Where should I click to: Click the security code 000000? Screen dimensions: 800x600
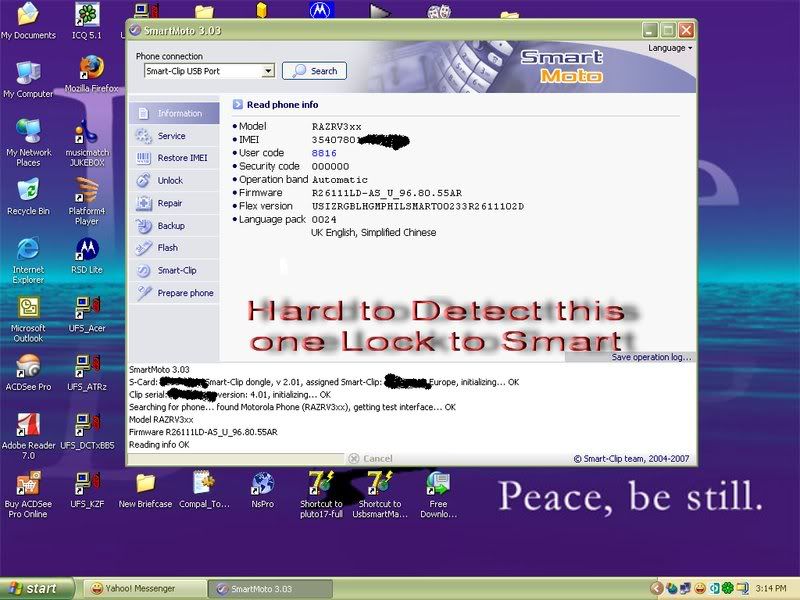331,166
